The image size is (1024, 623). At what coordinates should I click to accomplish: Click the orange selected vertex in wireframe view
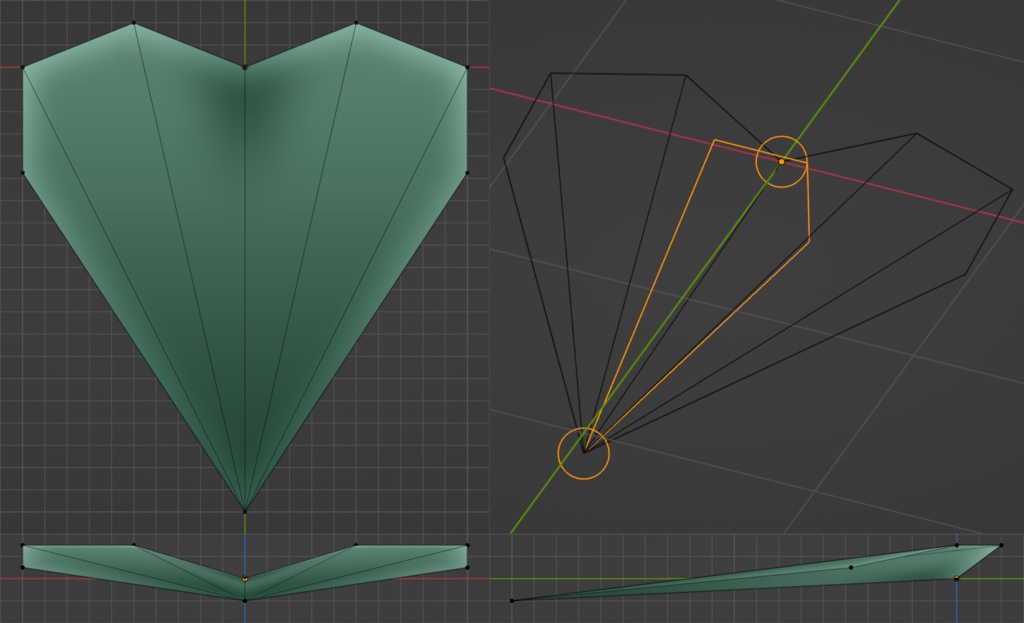click(781, 161)
